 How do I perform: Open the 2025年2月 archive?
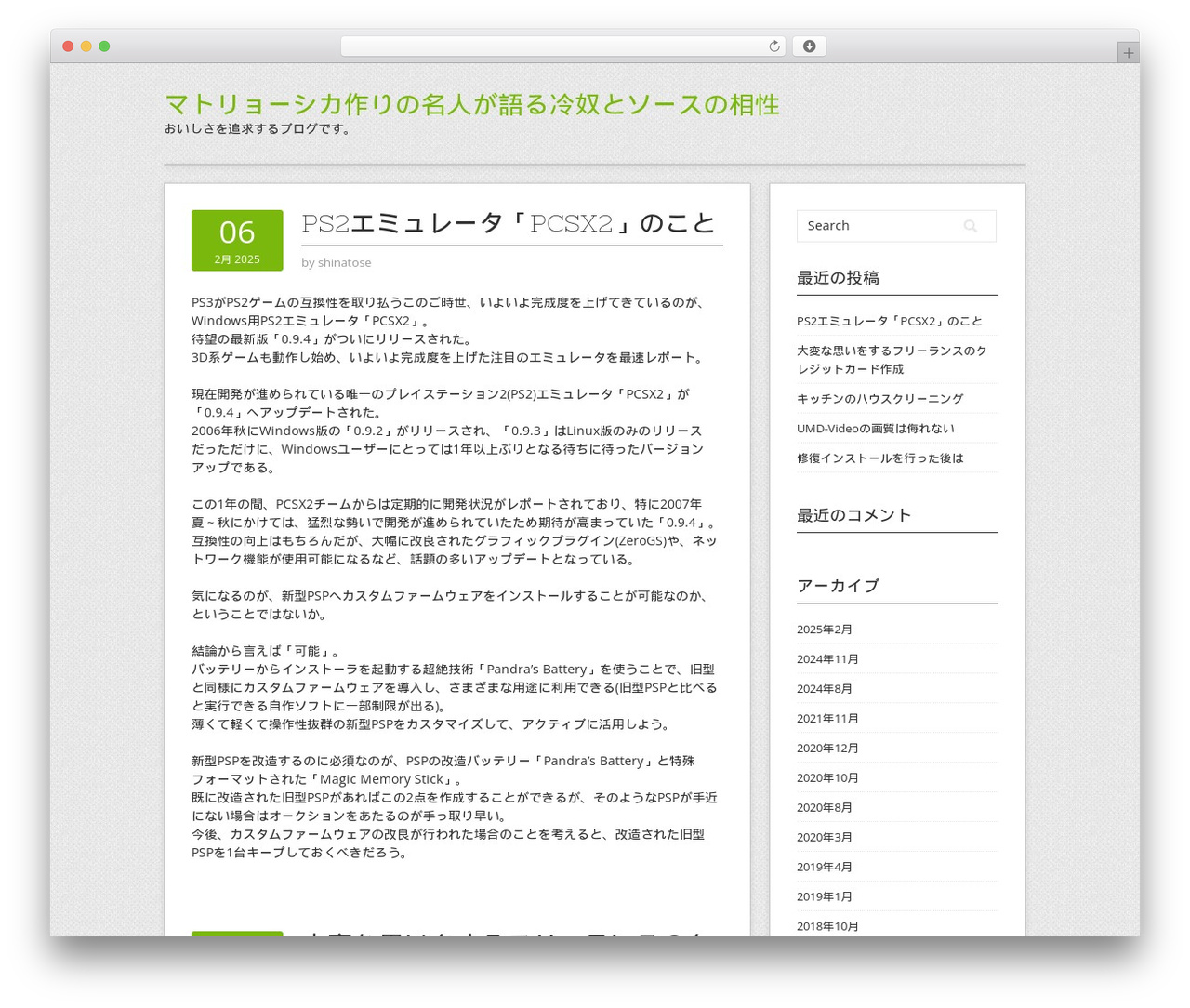(825, 630)
